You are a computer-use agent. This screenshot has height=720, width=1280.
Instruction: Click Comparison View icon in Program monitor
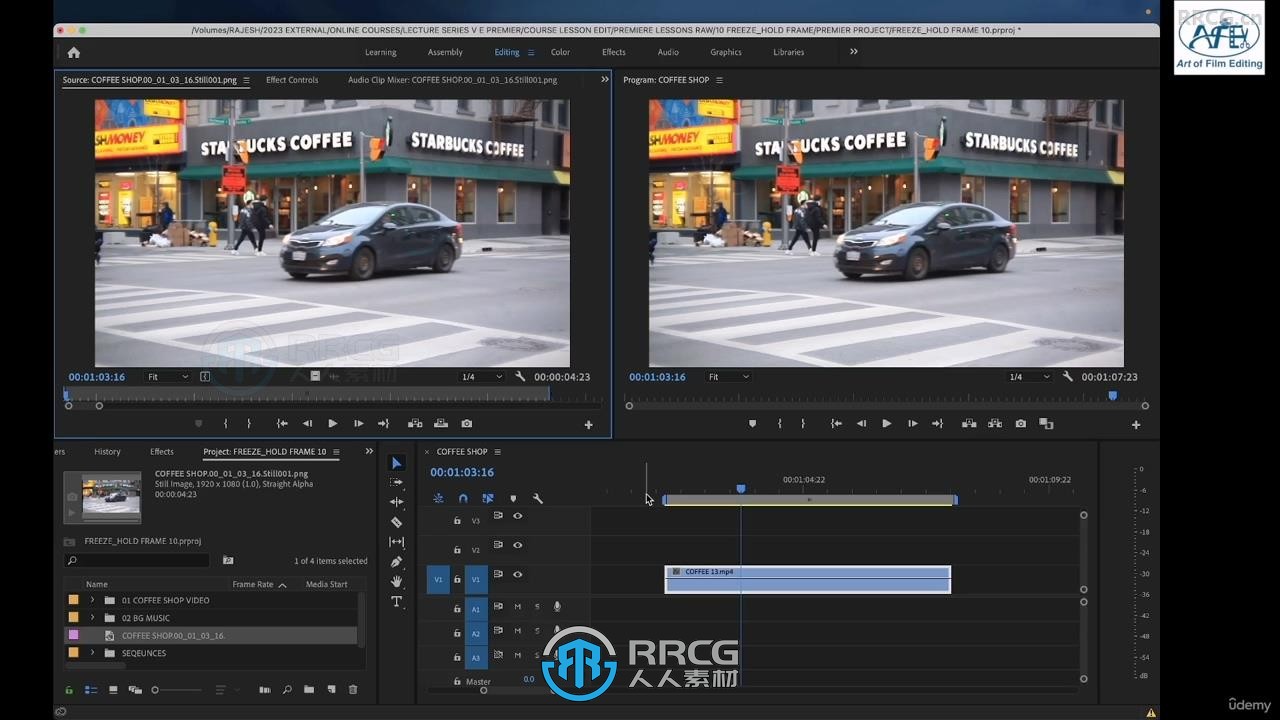(x=1046, y=424)
